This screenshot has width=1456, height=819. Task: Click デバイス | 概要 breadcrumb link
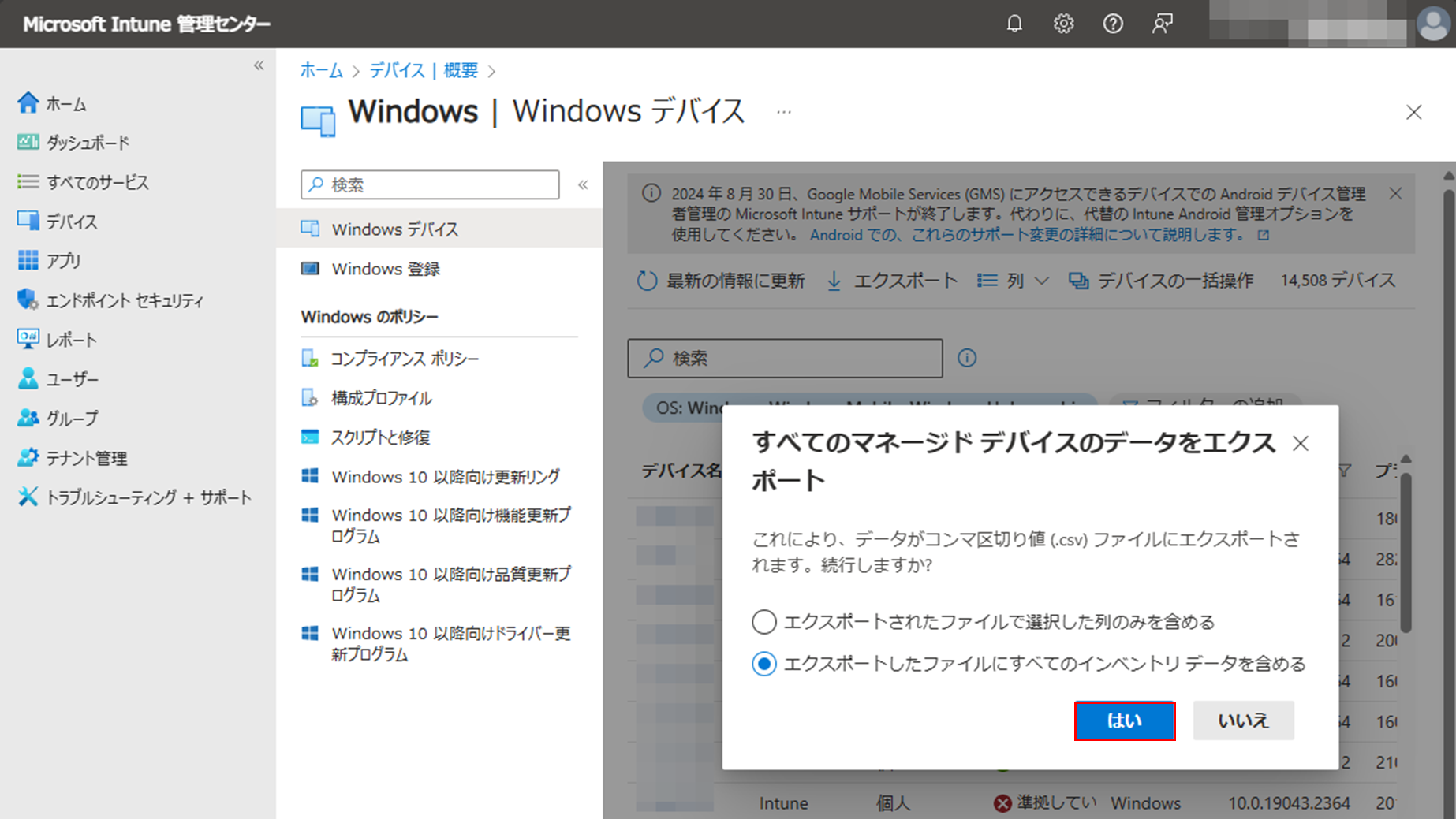(x=424, y=70)
